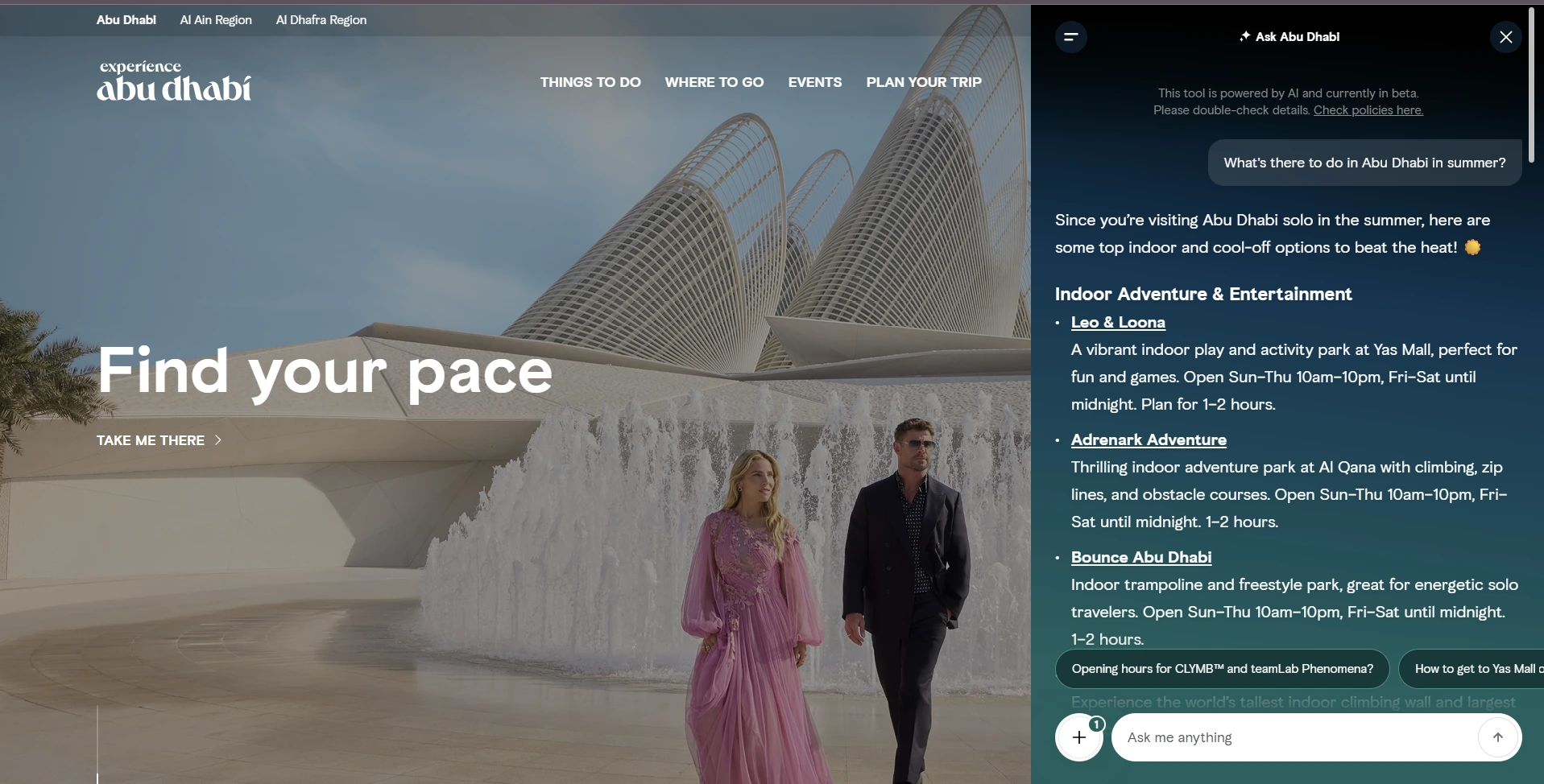Viewport: 1544px width, 784px height.
Task: Click the plus attachment button beside the chat input
Action: (x=1079, y=737)
